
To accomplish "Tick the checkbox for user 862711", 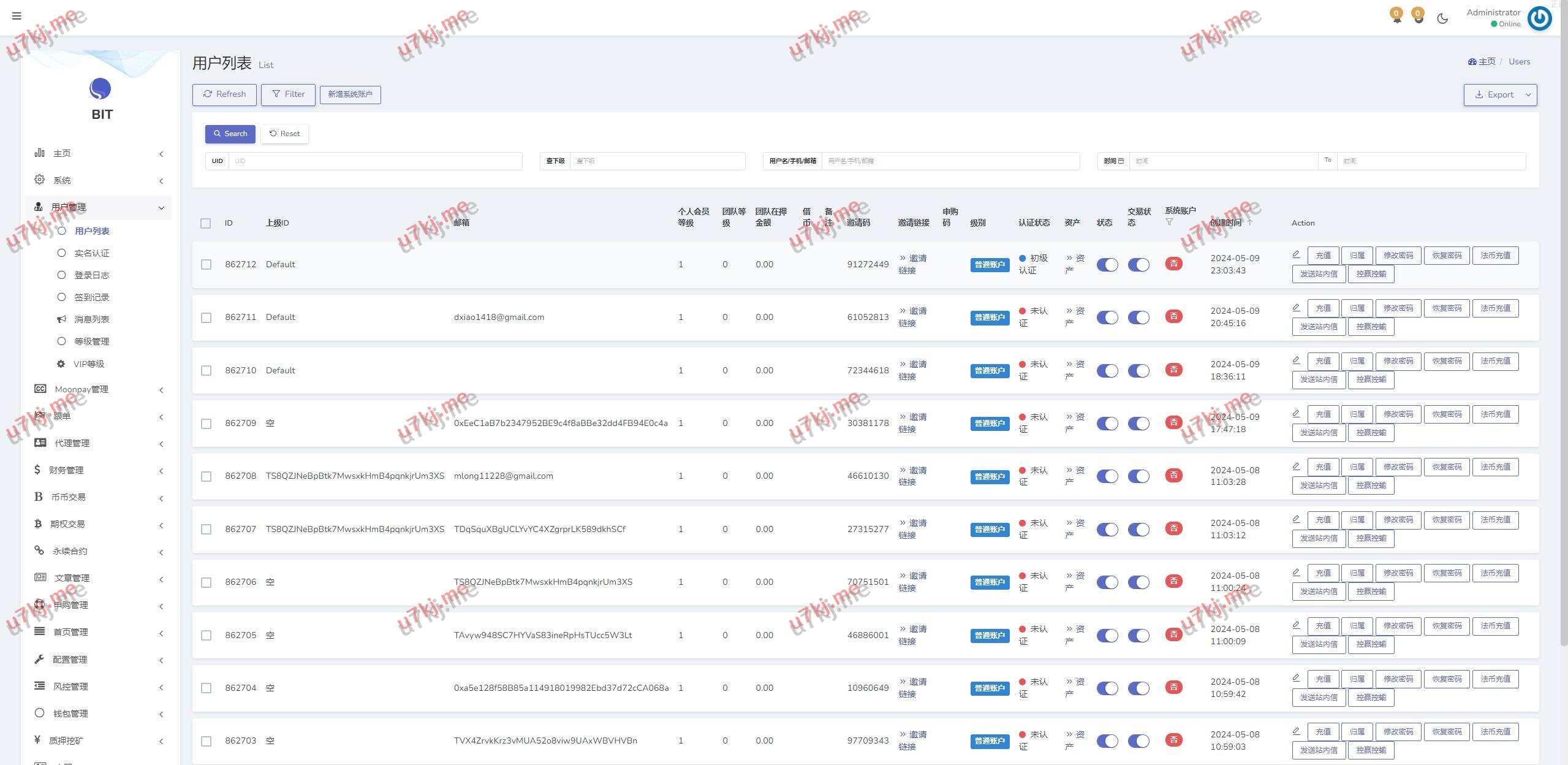I will pyautogui.click(x=206, y=318).
